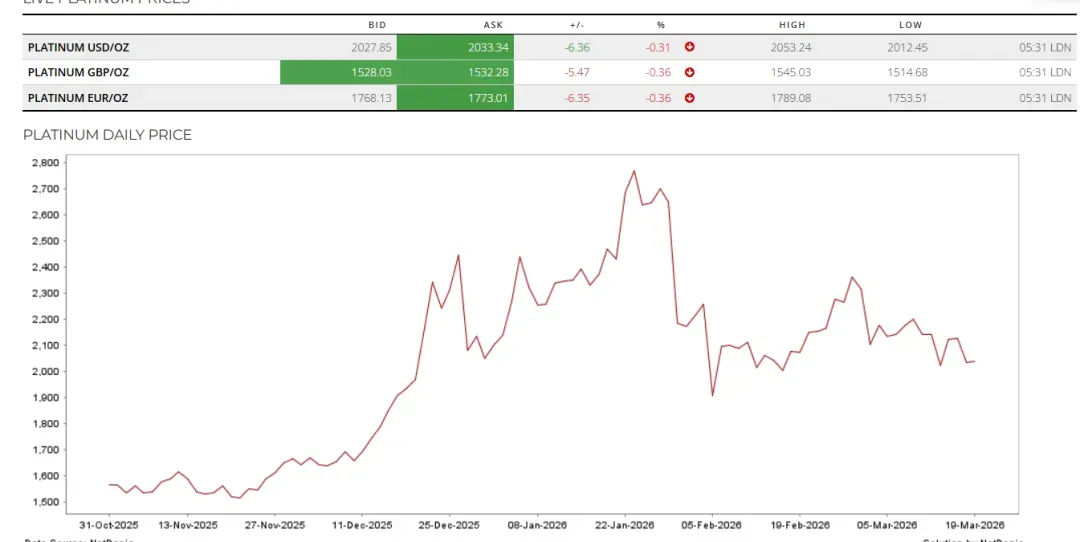Click the GBP high value 1545.03

coord(791,72)
